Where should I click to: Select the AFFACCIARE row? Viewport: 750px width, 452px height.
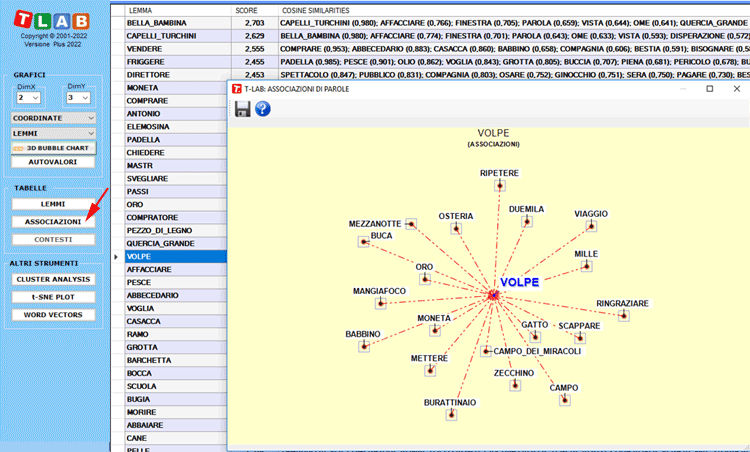tap(176, 269)
